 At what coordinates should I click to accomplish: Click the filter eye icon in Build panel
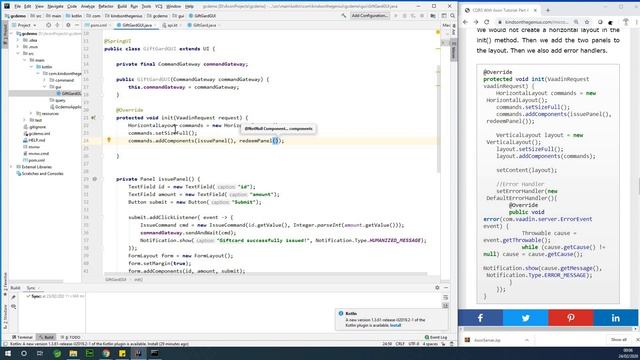click(13, 306)
